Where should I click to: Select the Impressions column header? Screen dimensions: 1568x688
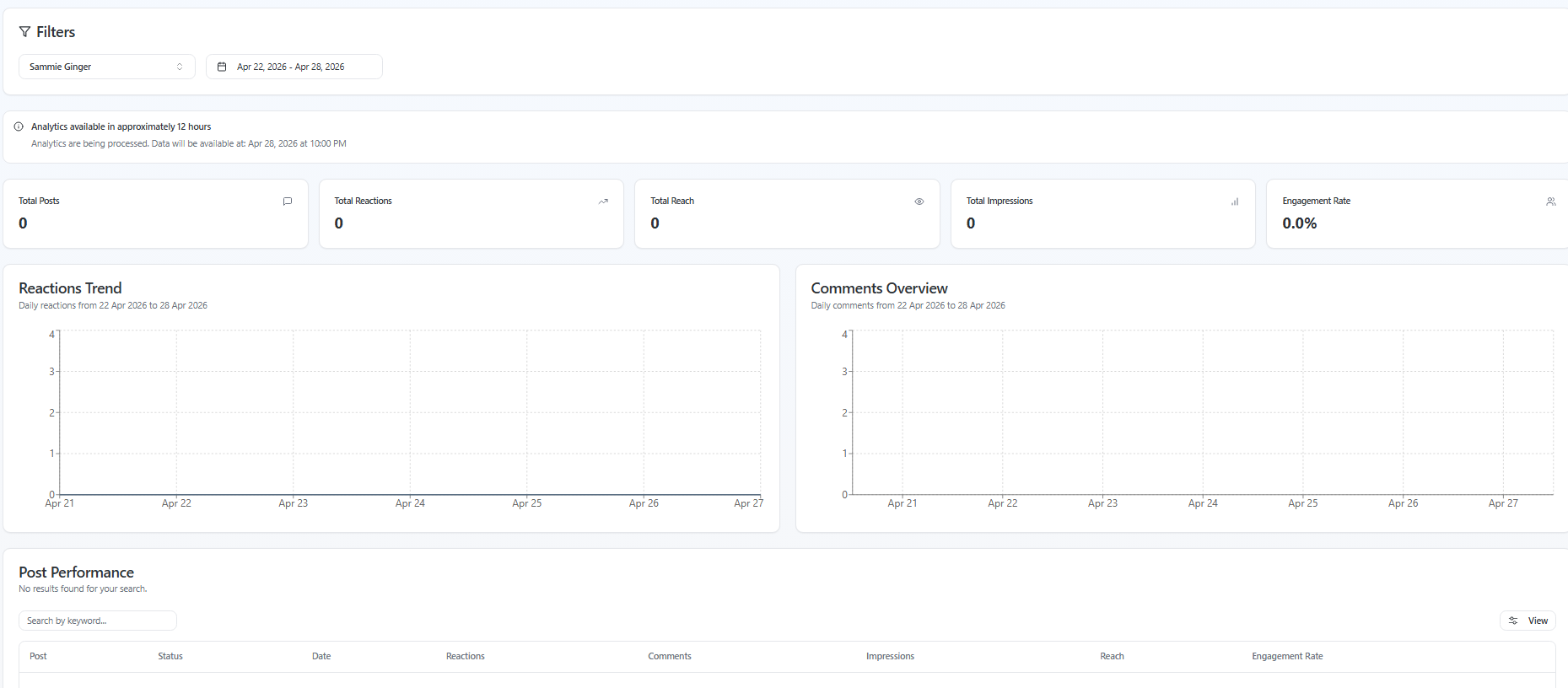coord(890,656)
